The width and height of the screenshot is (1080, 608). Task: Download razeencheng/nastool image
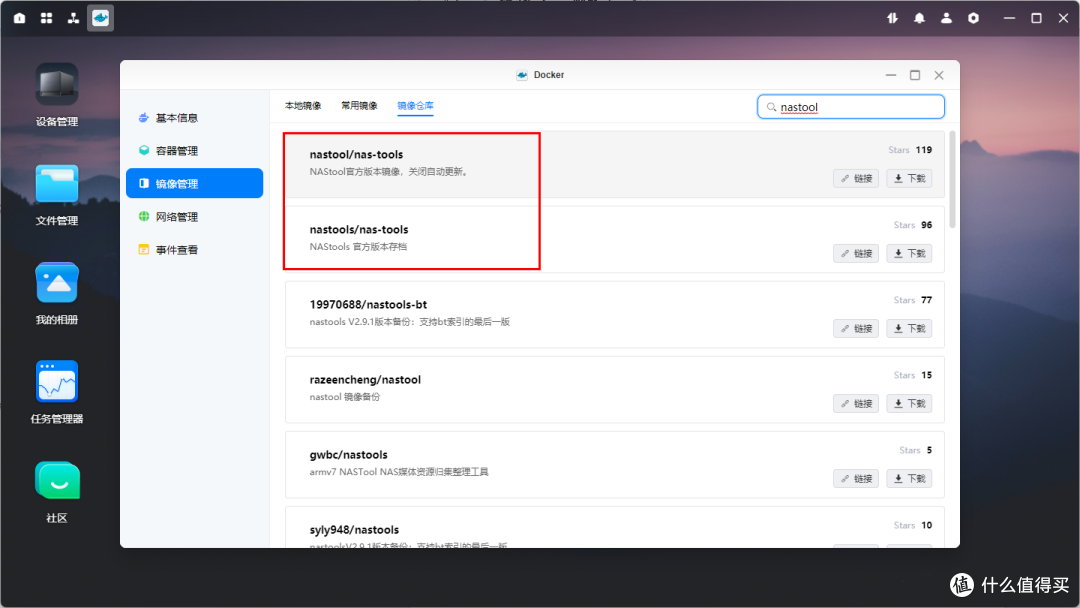[x=909, y=403]
